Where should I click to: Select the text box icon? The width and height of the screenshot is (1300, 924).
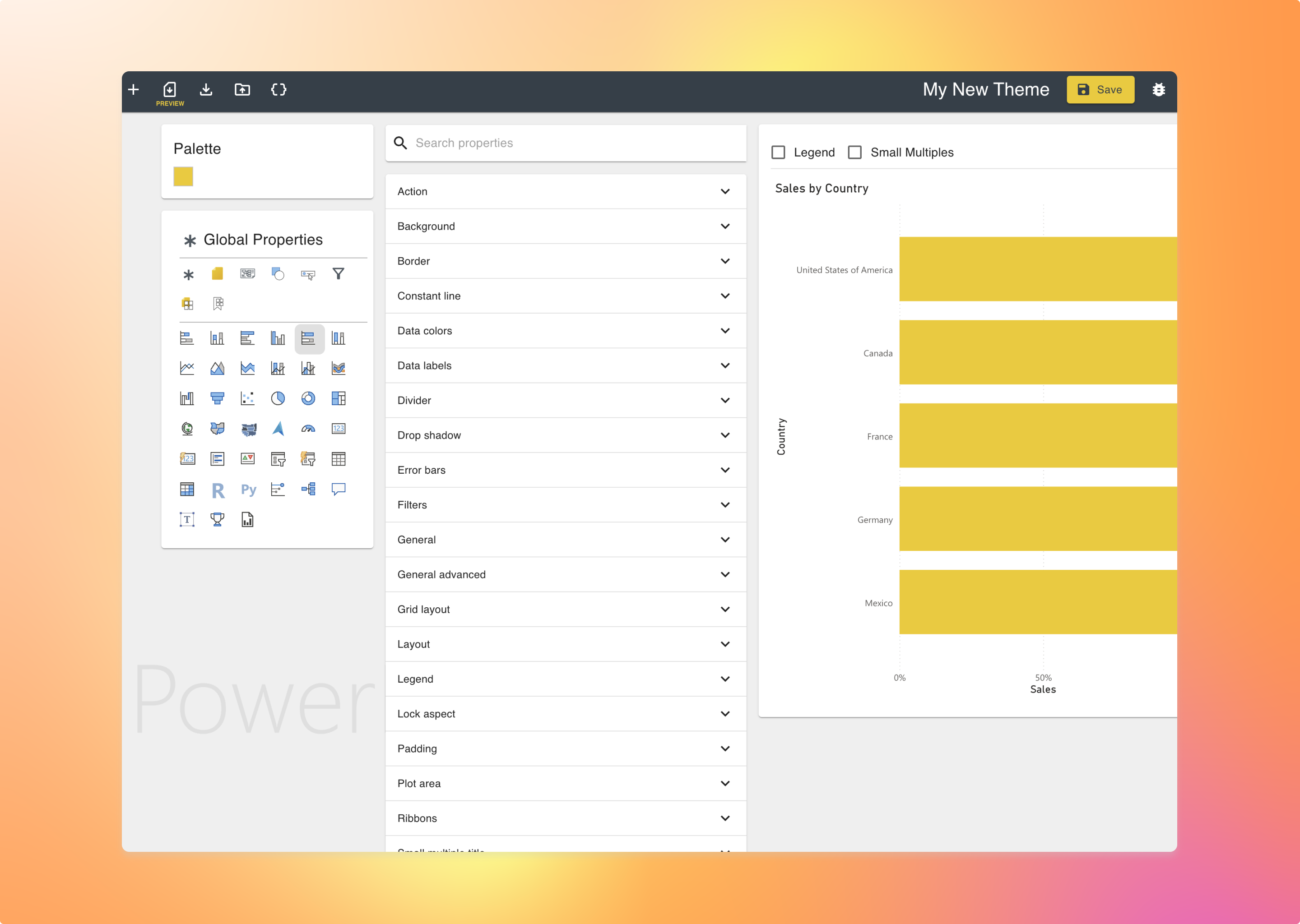(187, 519)
